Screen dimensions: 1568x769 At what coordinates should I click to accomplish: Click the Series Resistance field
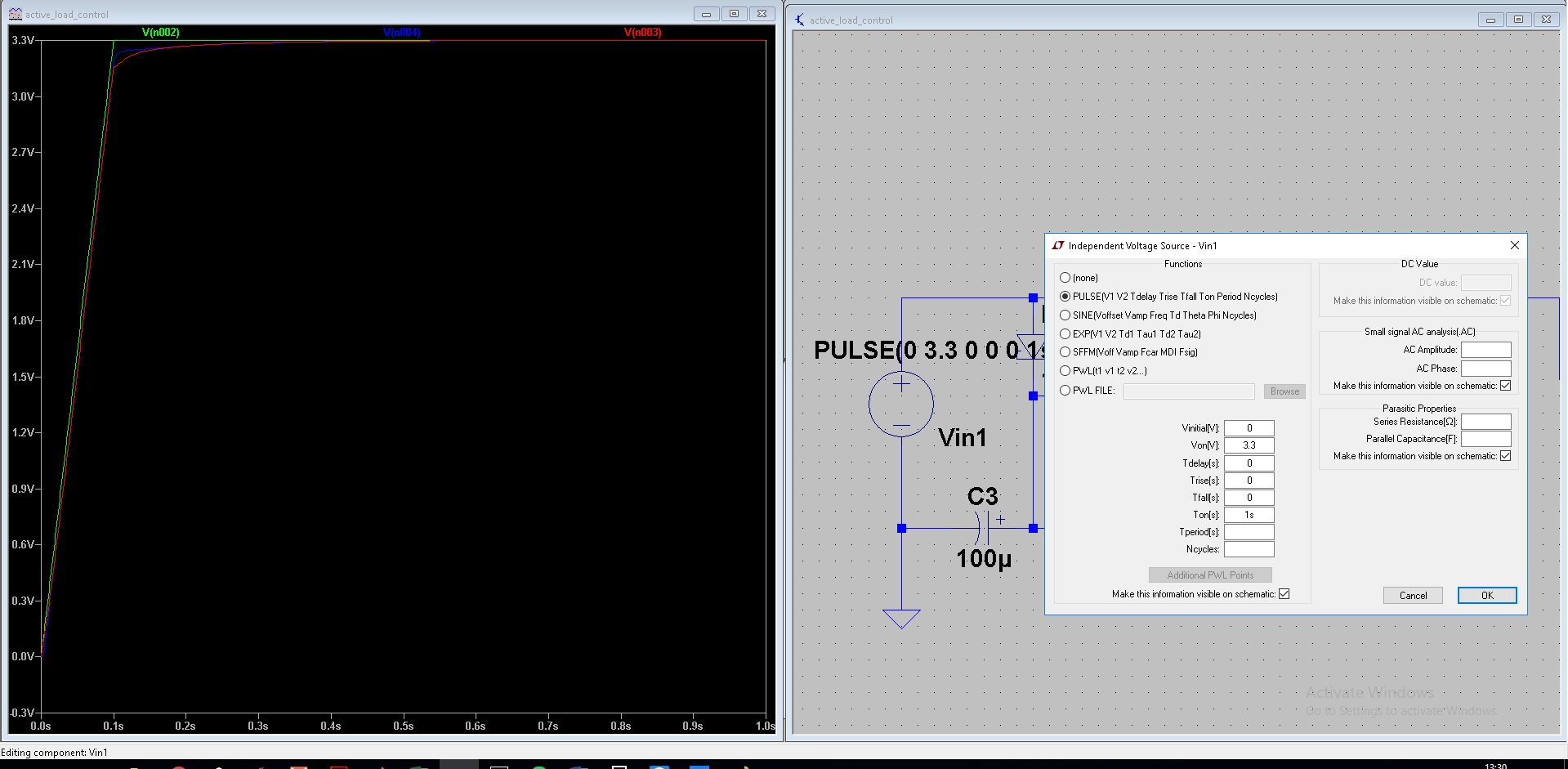[x=1486, y=422]
